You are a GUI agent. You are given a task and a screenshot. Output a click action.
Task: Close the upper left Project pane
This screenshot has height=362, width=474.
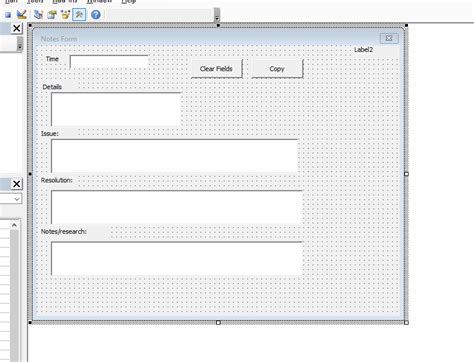(16, 28)
